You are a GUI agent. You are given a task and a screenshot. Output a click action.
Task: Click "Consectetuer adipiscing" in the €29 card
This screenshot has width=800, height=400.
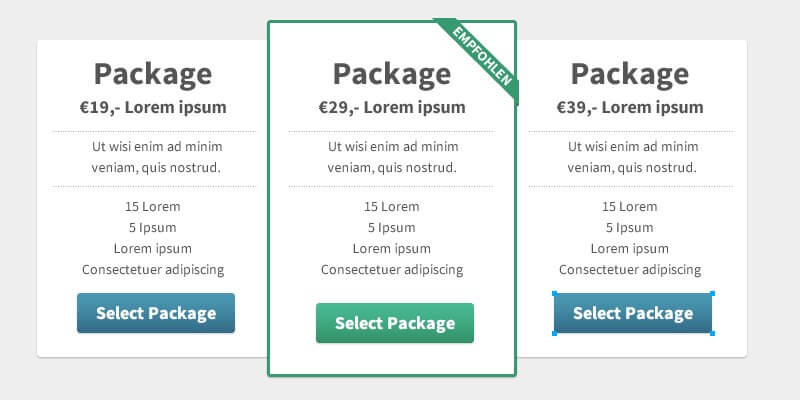pyautogui.click(x=392, y=269)
